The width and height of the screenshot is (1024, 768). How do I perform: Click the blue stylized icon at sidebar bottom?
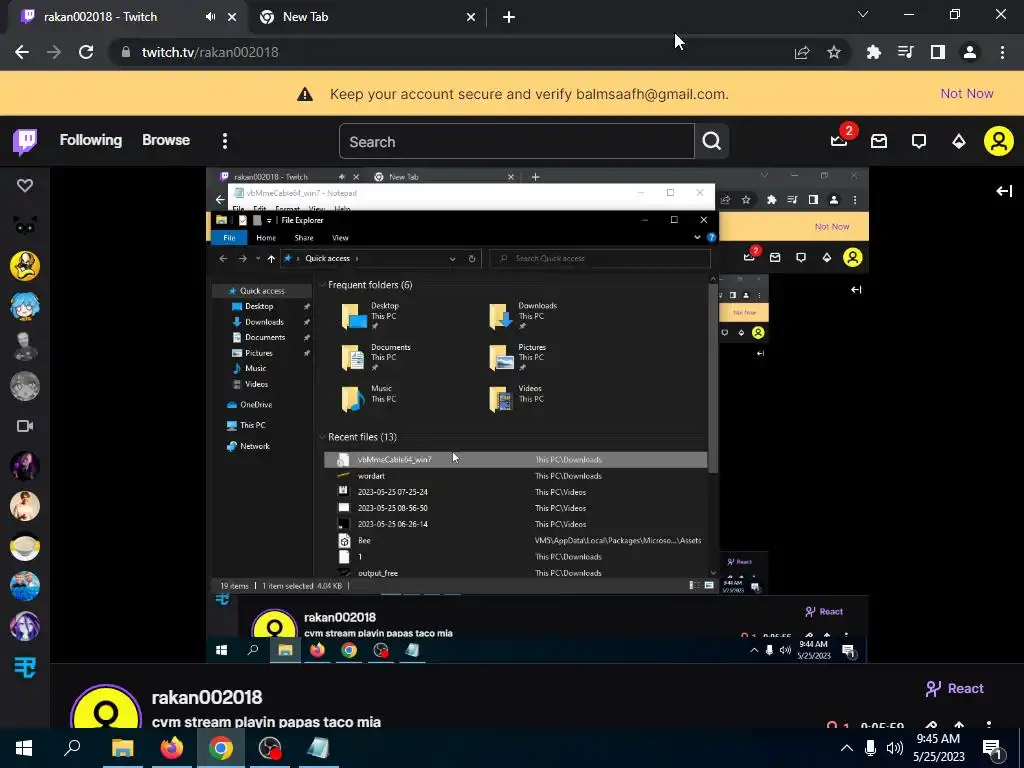(x=25, y=667)
